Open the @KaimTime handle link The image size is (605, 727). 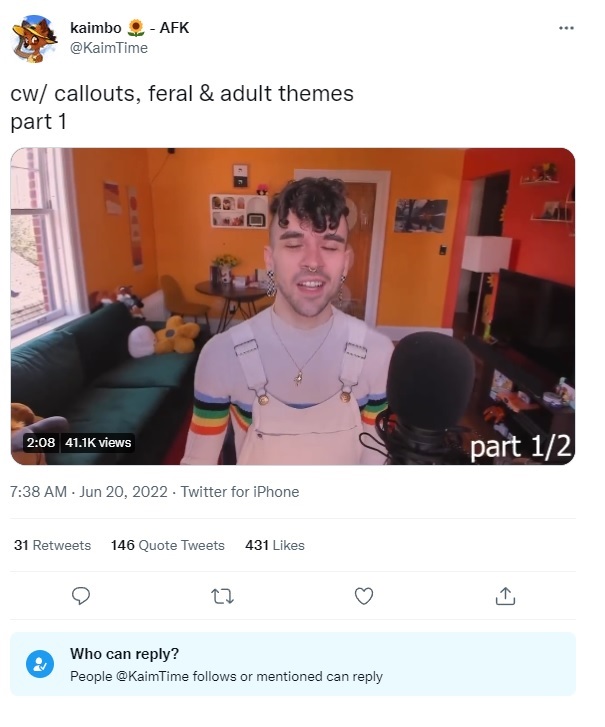109,48
